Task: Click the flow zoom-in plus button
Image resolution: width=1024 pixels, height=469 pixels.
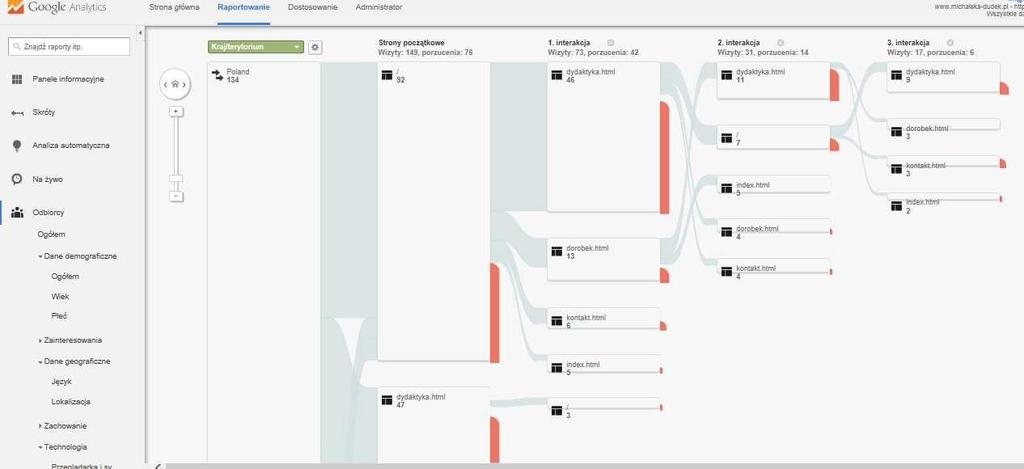Action: point(176,112)
